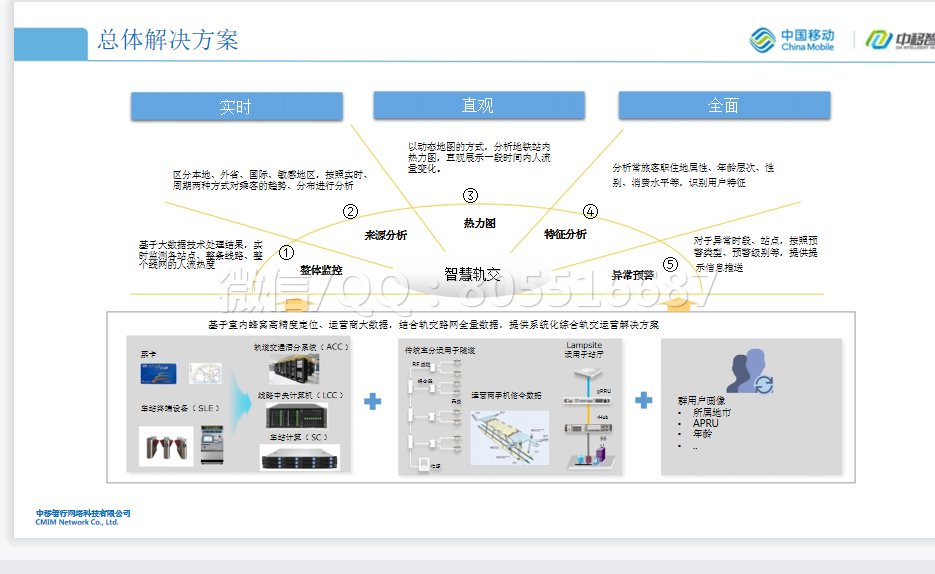The width and height of the screenshot is (935, 574).
Task: Click the plus icon before the user portrait panel
Action: pos(643,400)
